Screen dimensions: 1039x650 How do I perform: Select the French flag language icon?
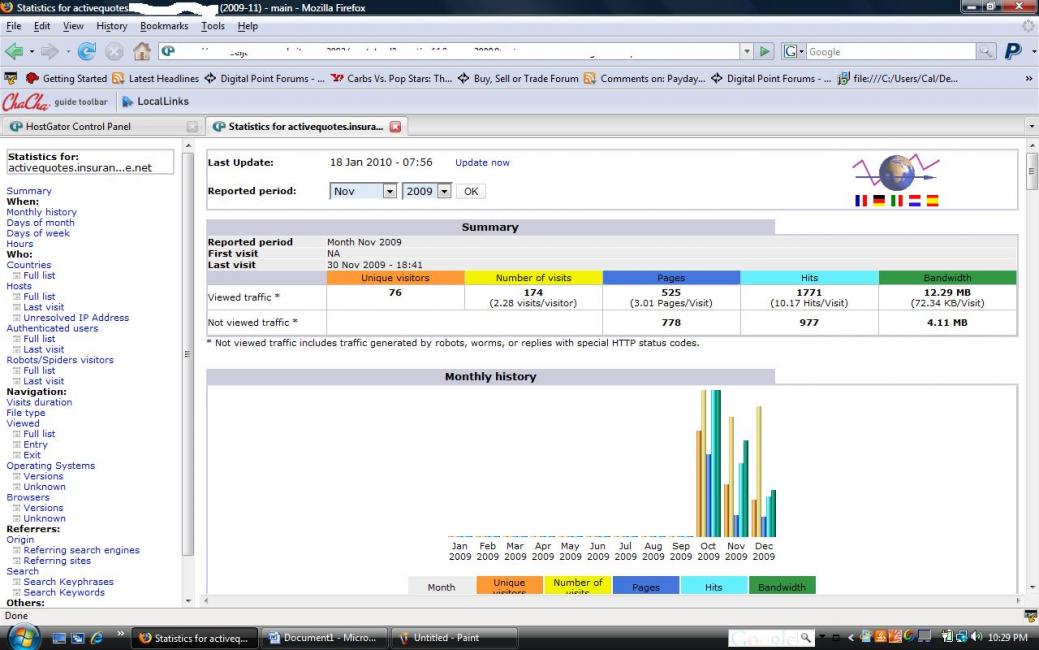[861, 200]
